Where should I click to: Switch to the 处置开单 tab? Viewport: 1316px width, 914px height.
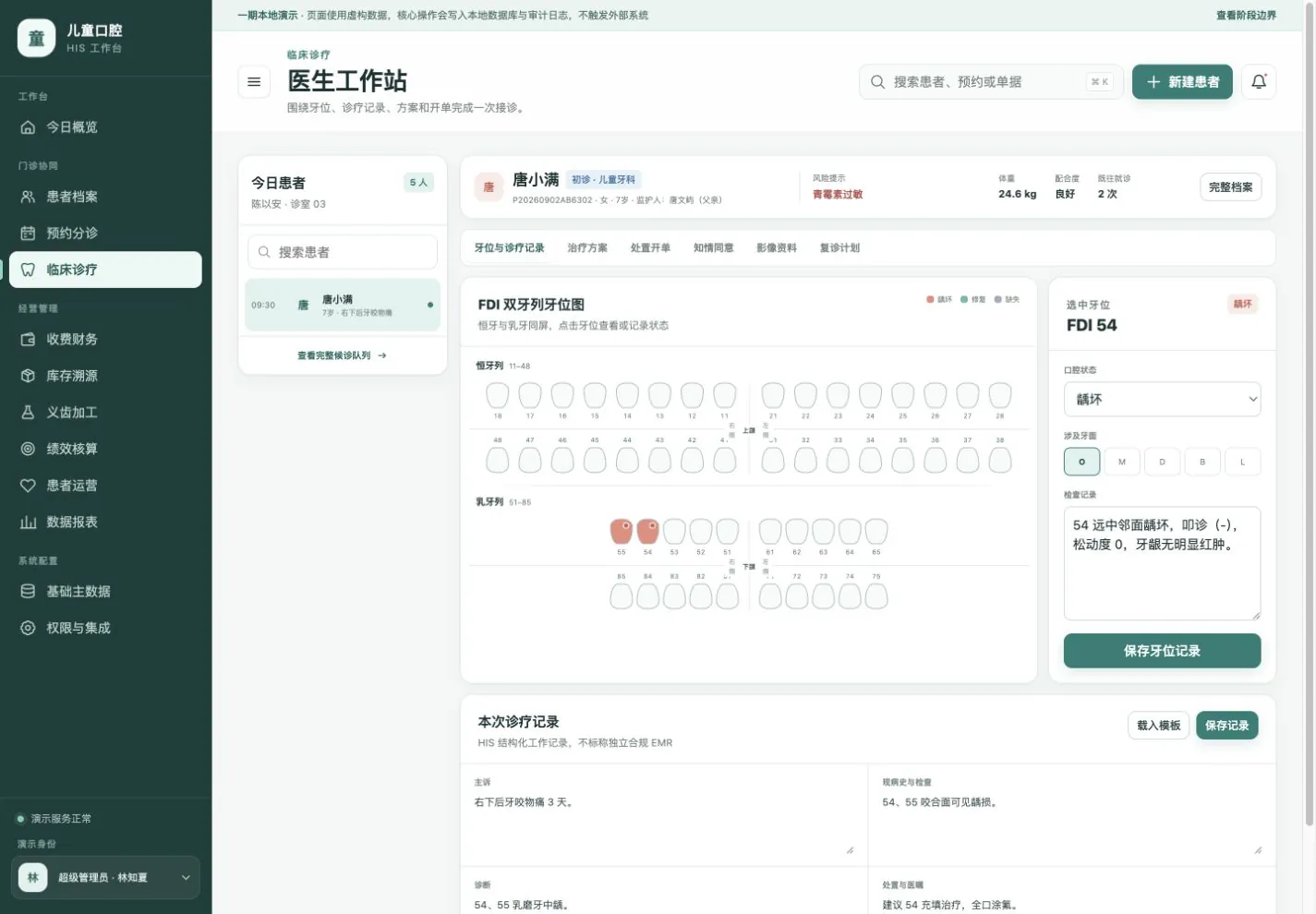tap(650, 248)
